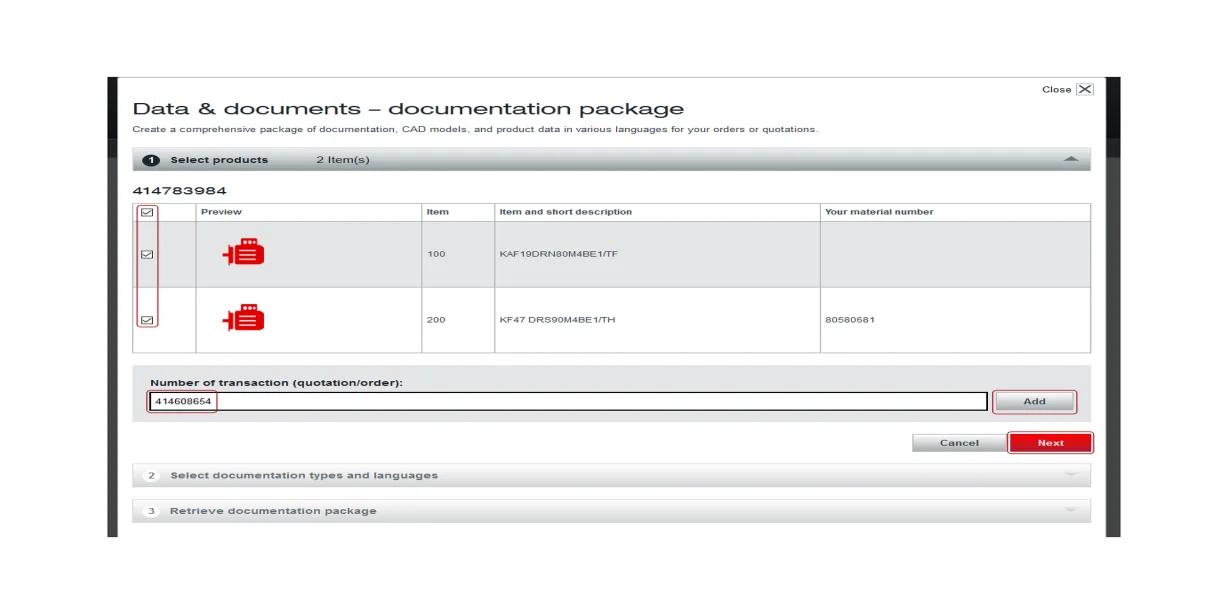Click the step 1 circle badge icon
The width and height of the screenshot is (1228, 614).
click(x=152, y=159)
